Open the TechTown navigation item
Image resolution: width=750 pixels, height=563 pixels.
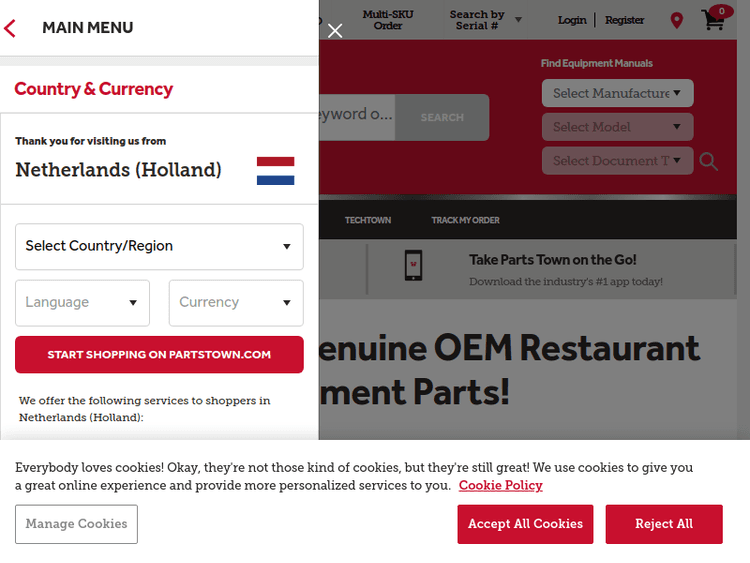[x=368, y=220]
